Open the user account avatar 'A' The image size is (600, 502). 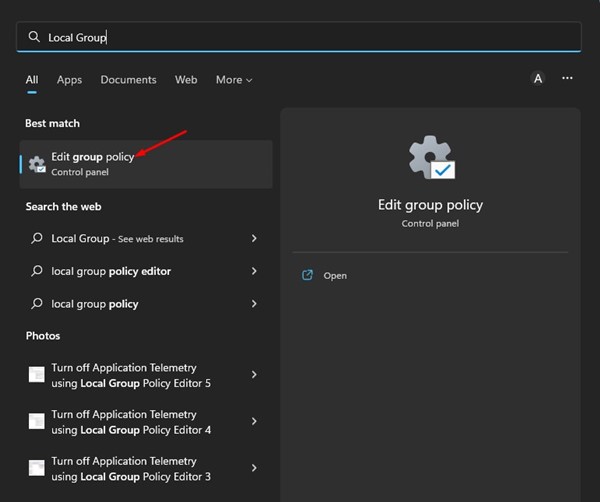click(537, 79)
